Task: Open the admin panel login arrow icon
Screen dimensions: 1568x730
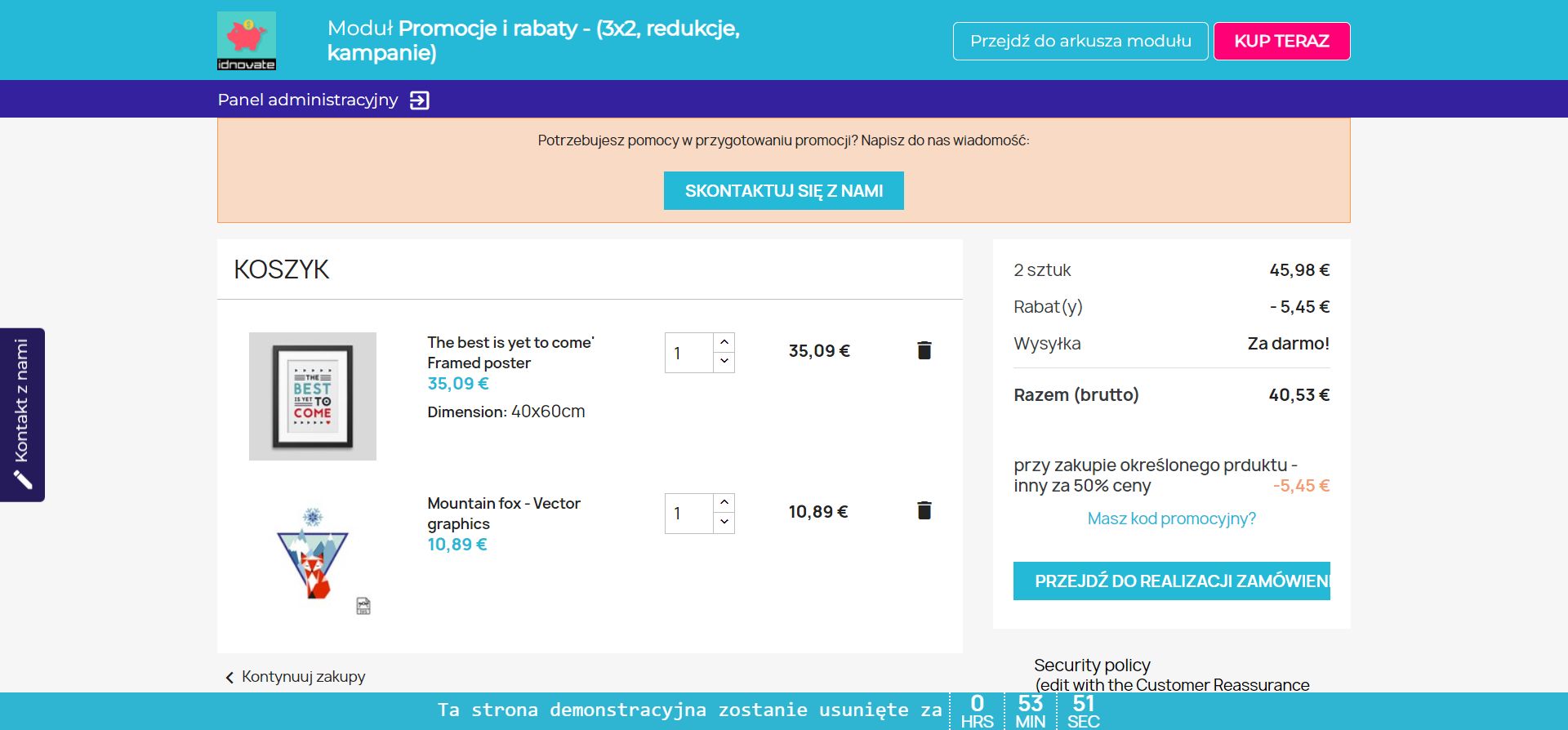Action: pyautogui.click(x=419, y=100)
